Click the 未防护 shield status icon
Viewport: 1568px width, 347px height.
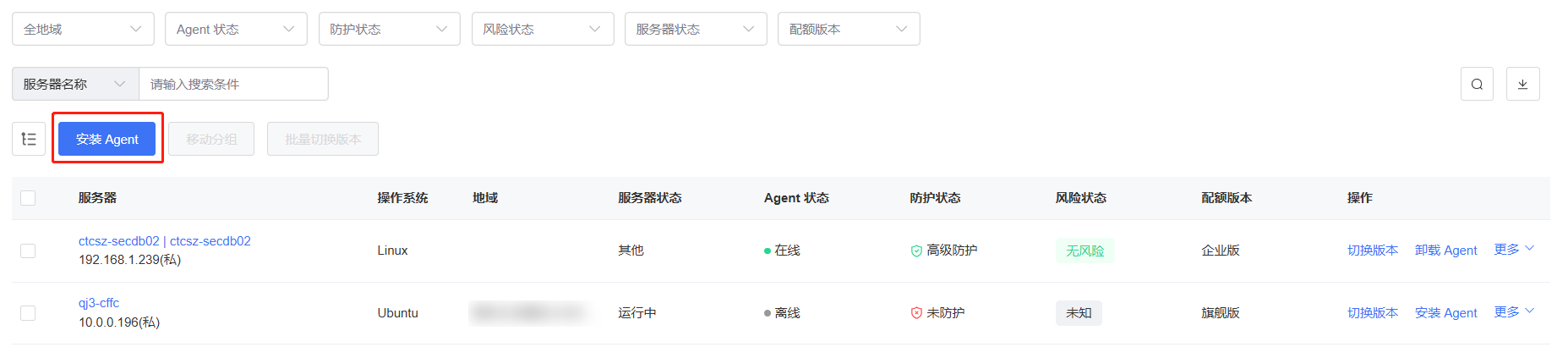tap(916, 313)
